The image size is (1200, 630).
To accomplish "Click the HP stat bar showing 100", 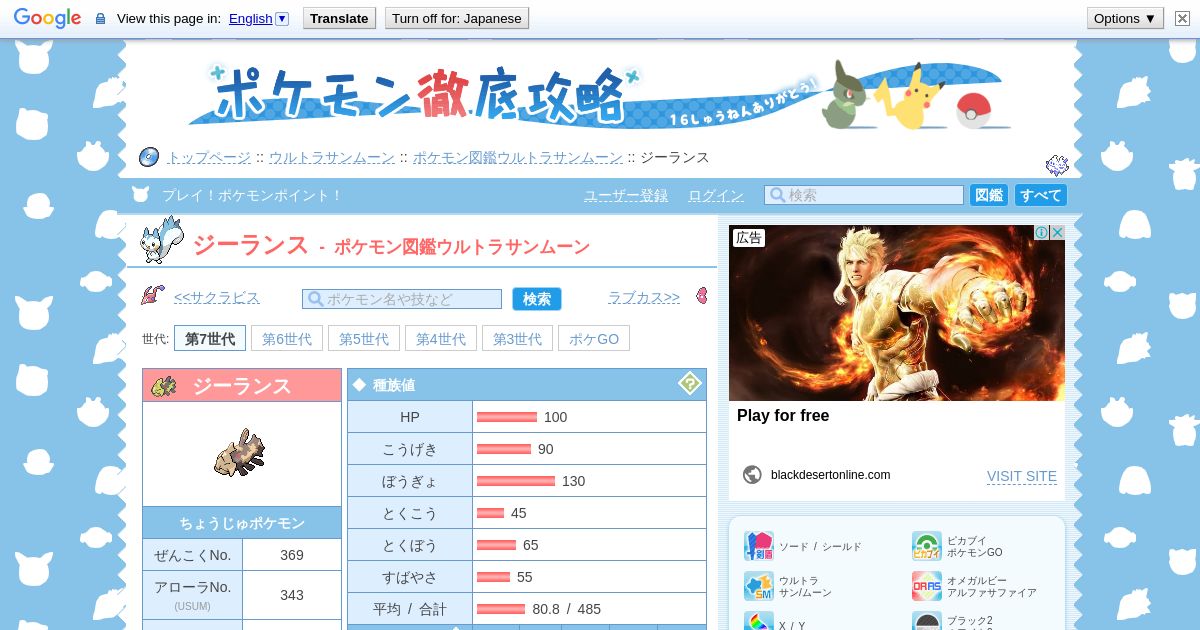I will [x=507, y=417].
